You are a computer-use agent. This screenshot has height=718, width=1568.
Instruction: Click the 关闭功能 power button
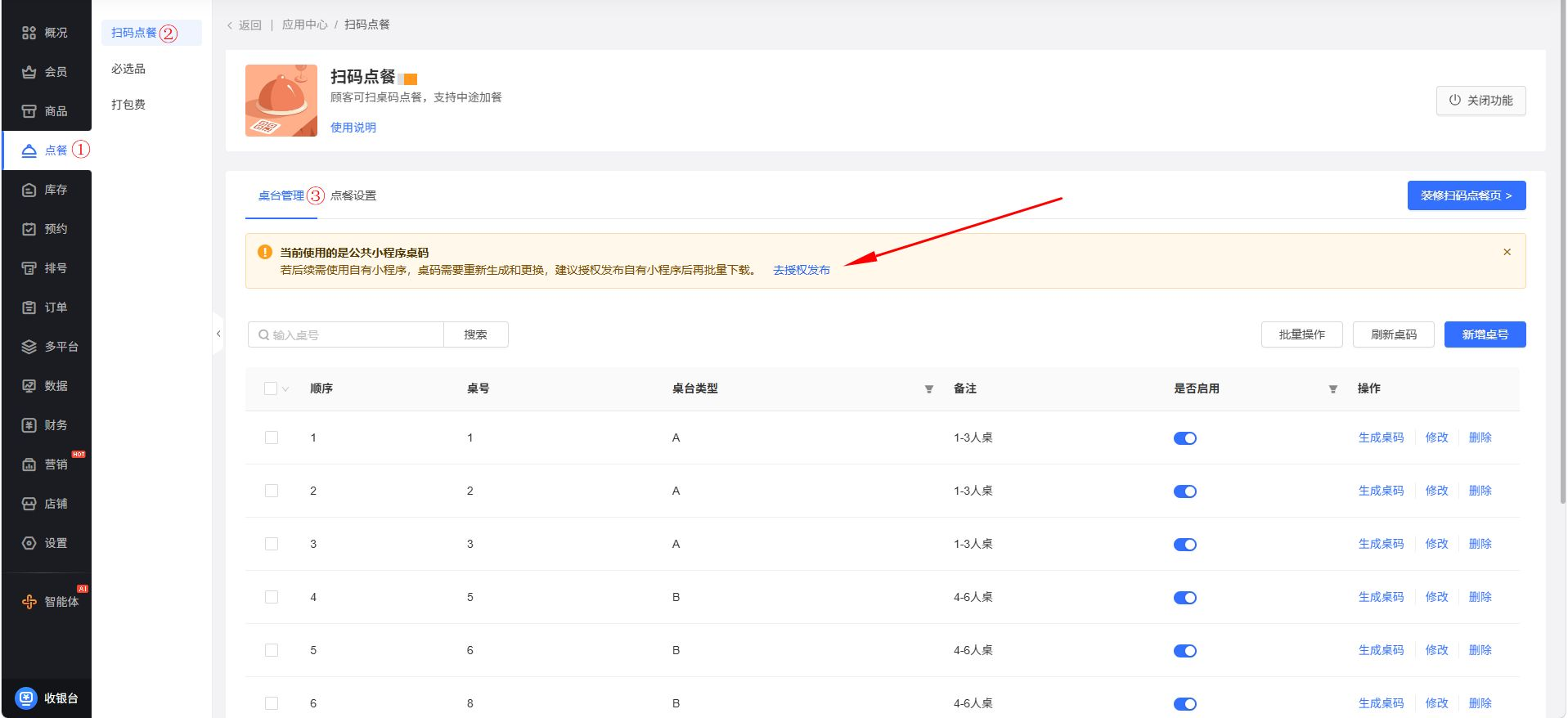pos(1481,101)
